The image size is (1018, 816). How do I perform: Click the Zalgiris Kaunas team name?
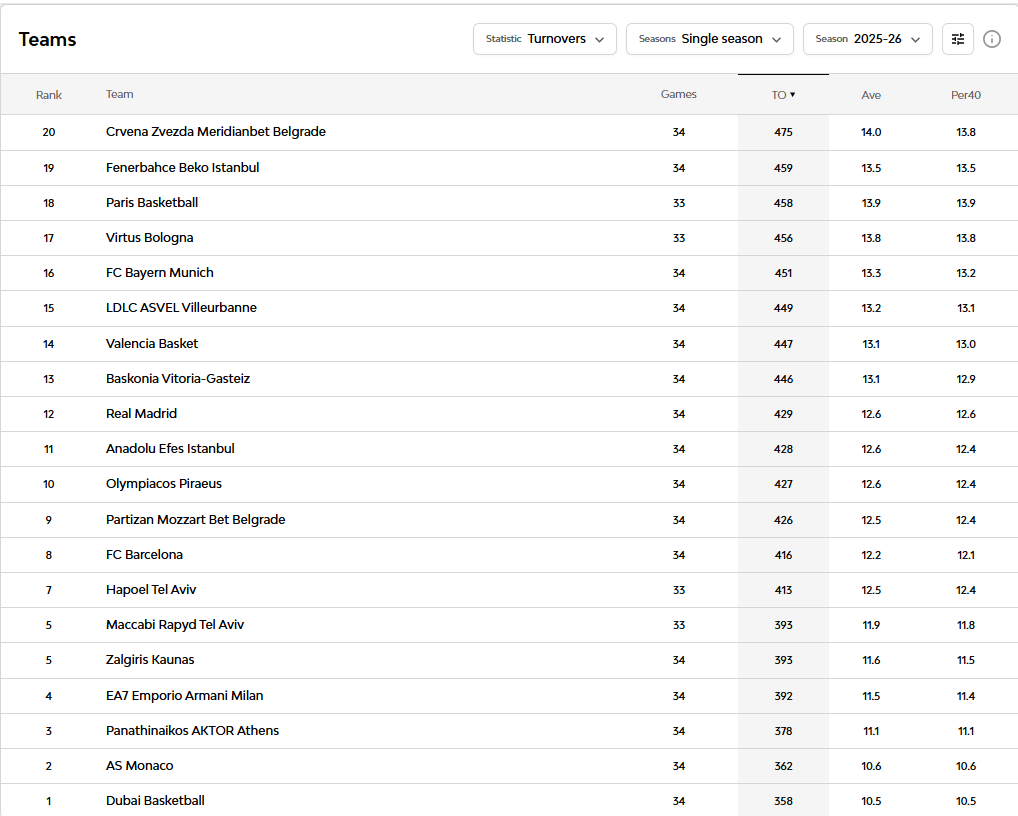coord(150,660)
